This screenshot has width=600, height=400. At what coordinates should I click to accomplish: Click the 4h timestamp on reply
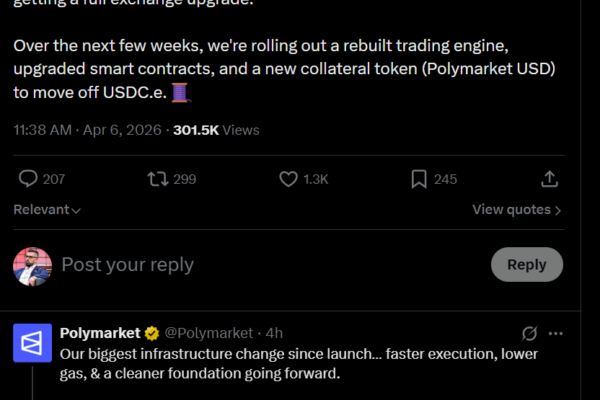coord(274,333)
